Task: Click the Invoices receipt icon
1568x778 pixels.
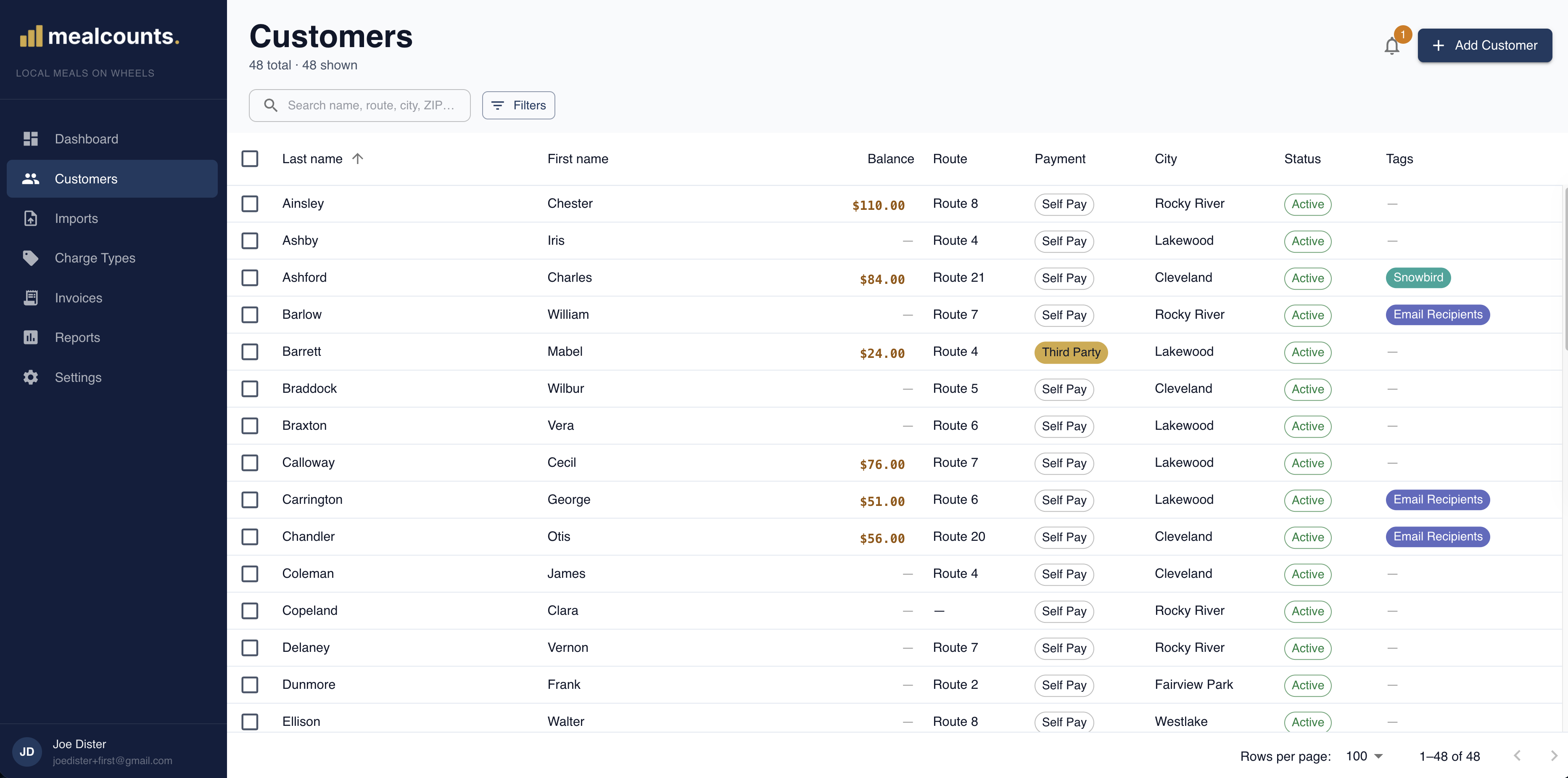Action: tap(30, 298)
